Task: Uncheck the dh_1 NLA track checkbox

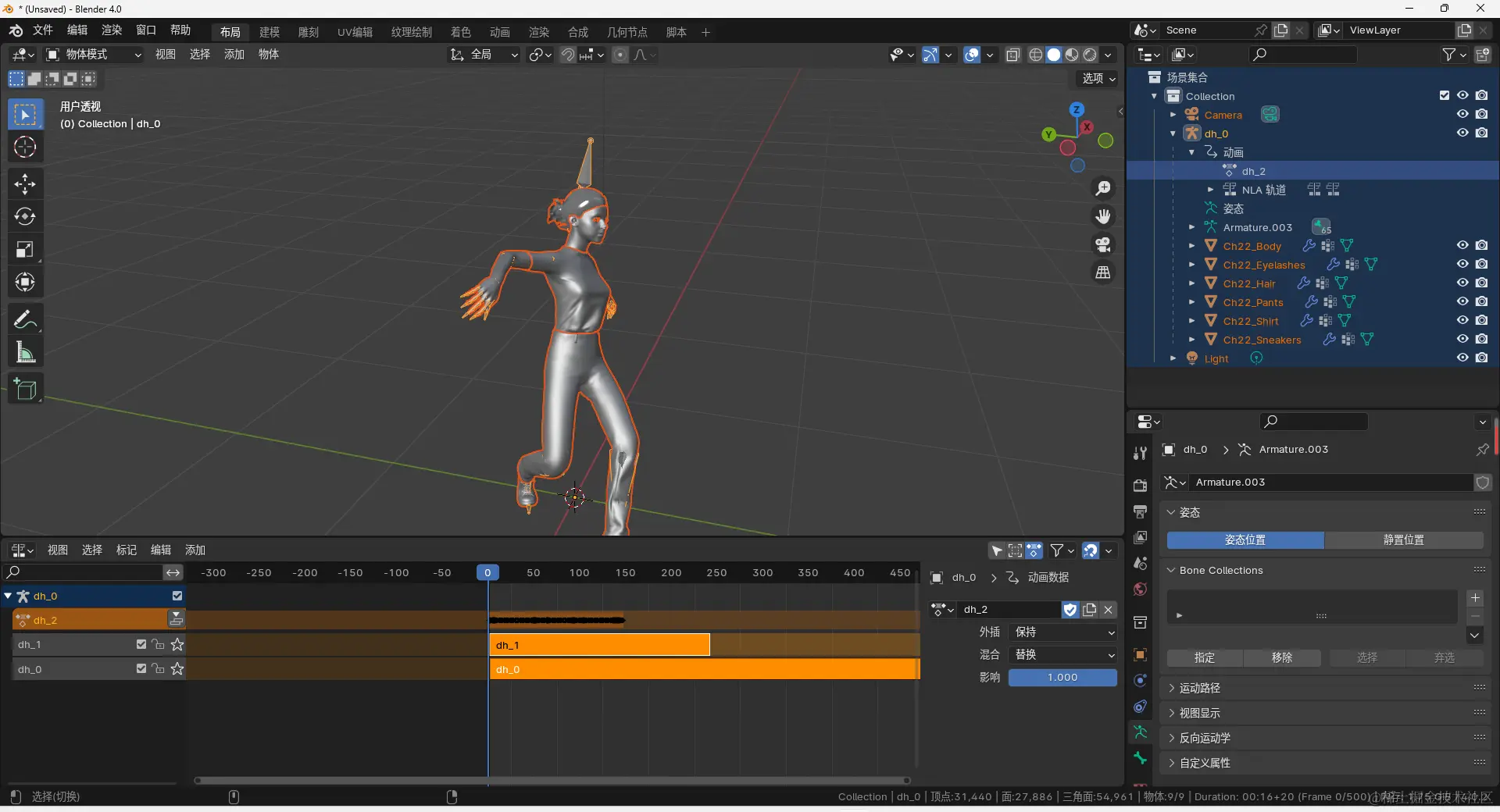Action: [141, 645]
